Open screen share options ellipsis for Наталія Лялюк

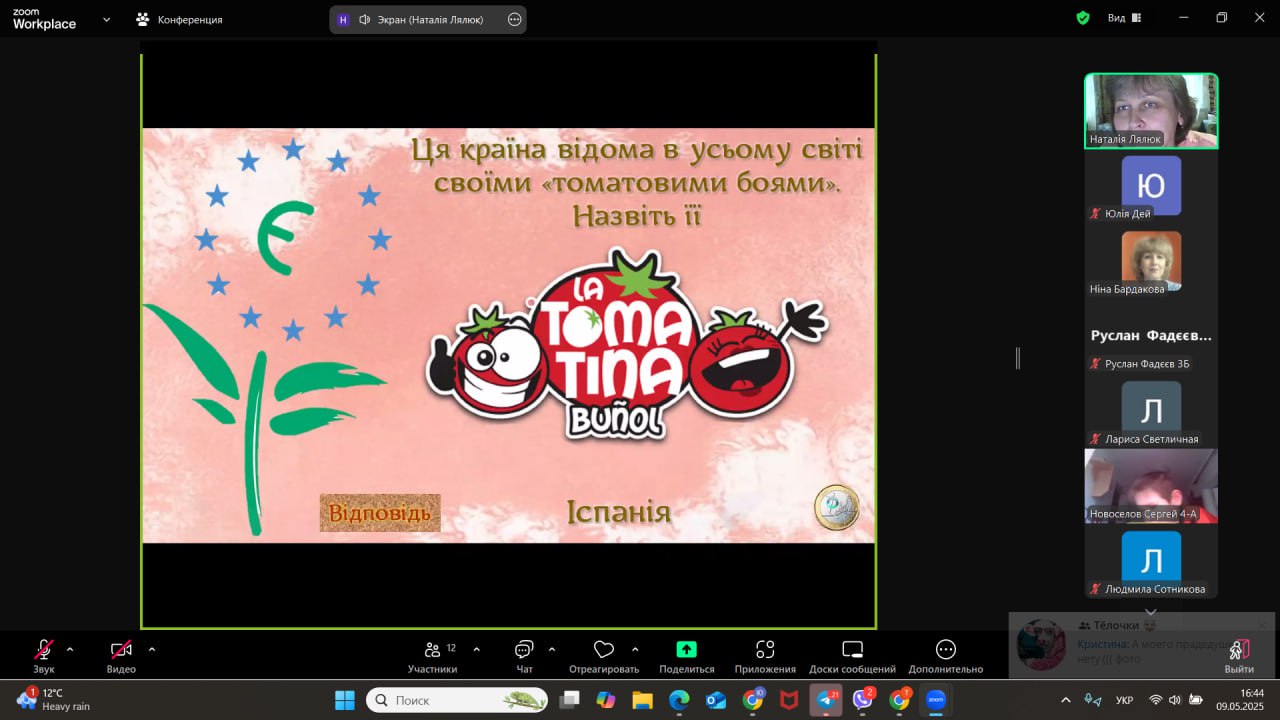[x=514, y=19]
